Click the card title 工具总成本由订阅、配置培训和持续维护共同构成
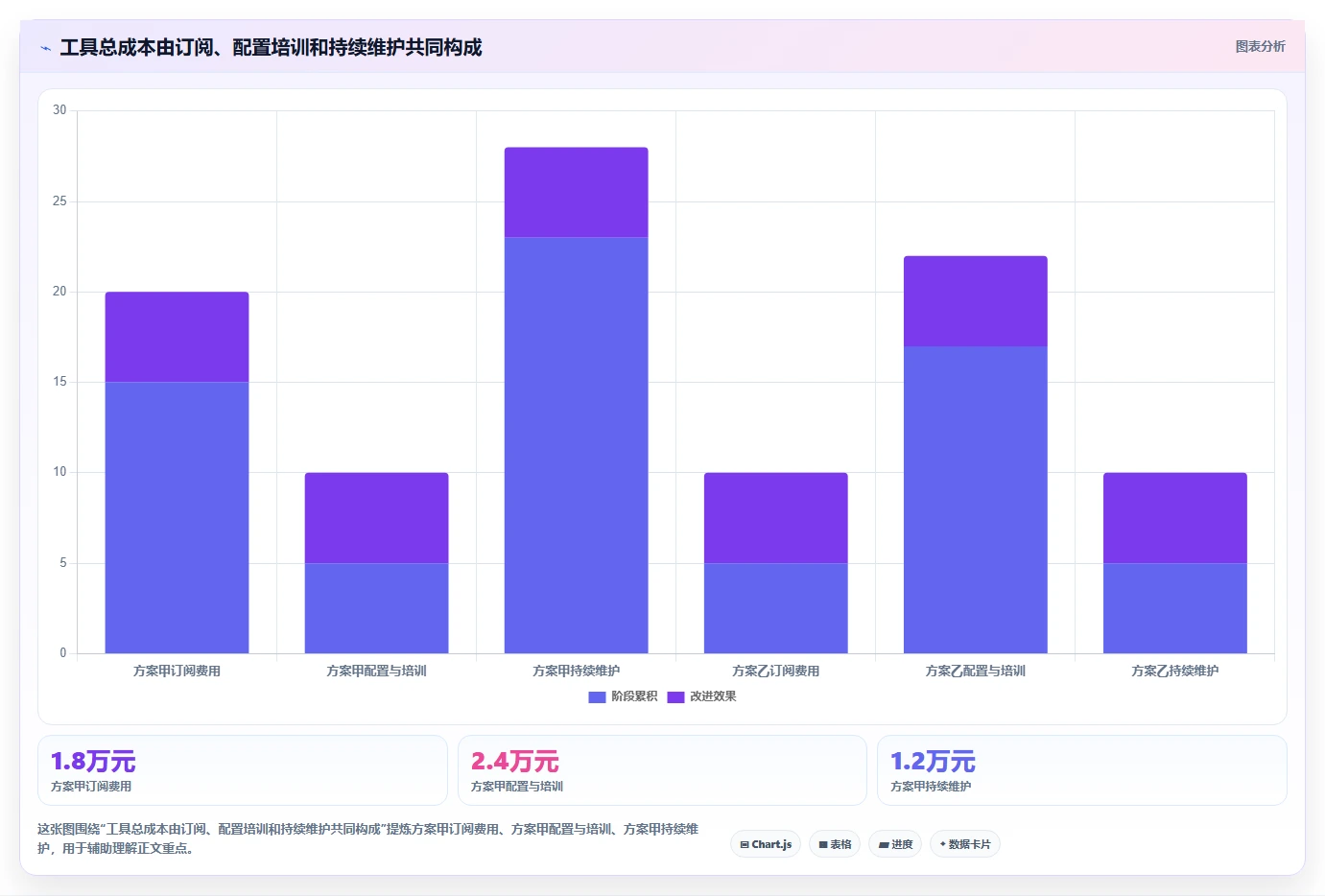 click(271, 48)
